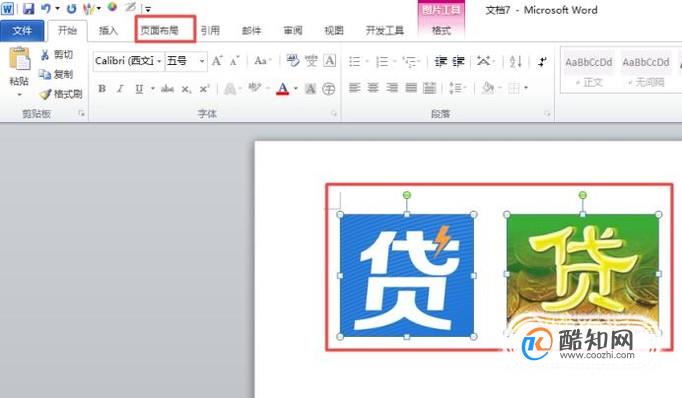Click the Sort icon in paragraph group

[515, 61]
